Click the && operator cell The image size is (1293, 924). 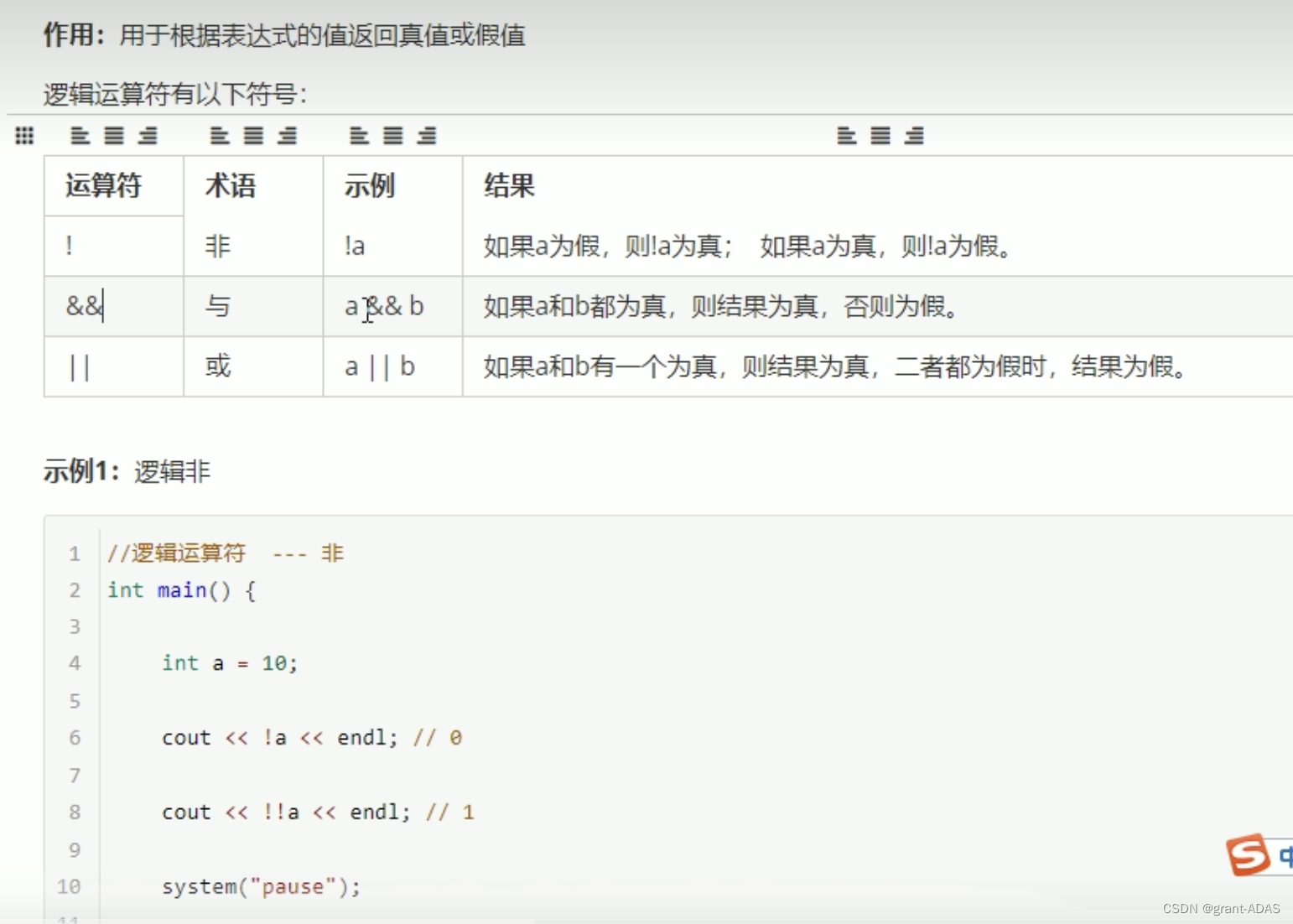coord(114,306)
